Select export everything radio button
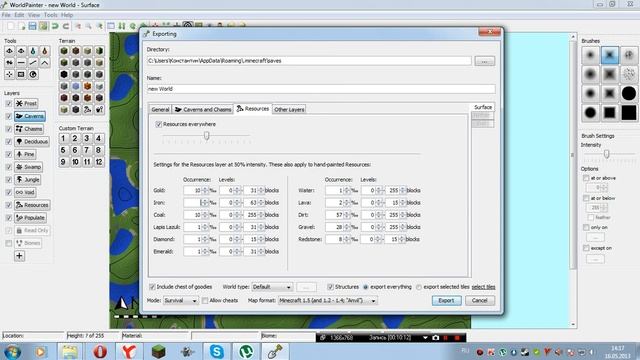This screenshot has width=640, height=360. tap(366, 287)
